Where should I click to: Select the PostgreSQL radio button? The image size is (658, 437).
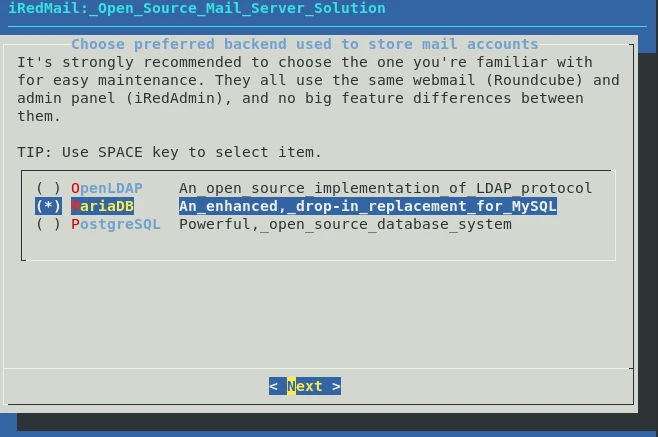click(49, 224)
